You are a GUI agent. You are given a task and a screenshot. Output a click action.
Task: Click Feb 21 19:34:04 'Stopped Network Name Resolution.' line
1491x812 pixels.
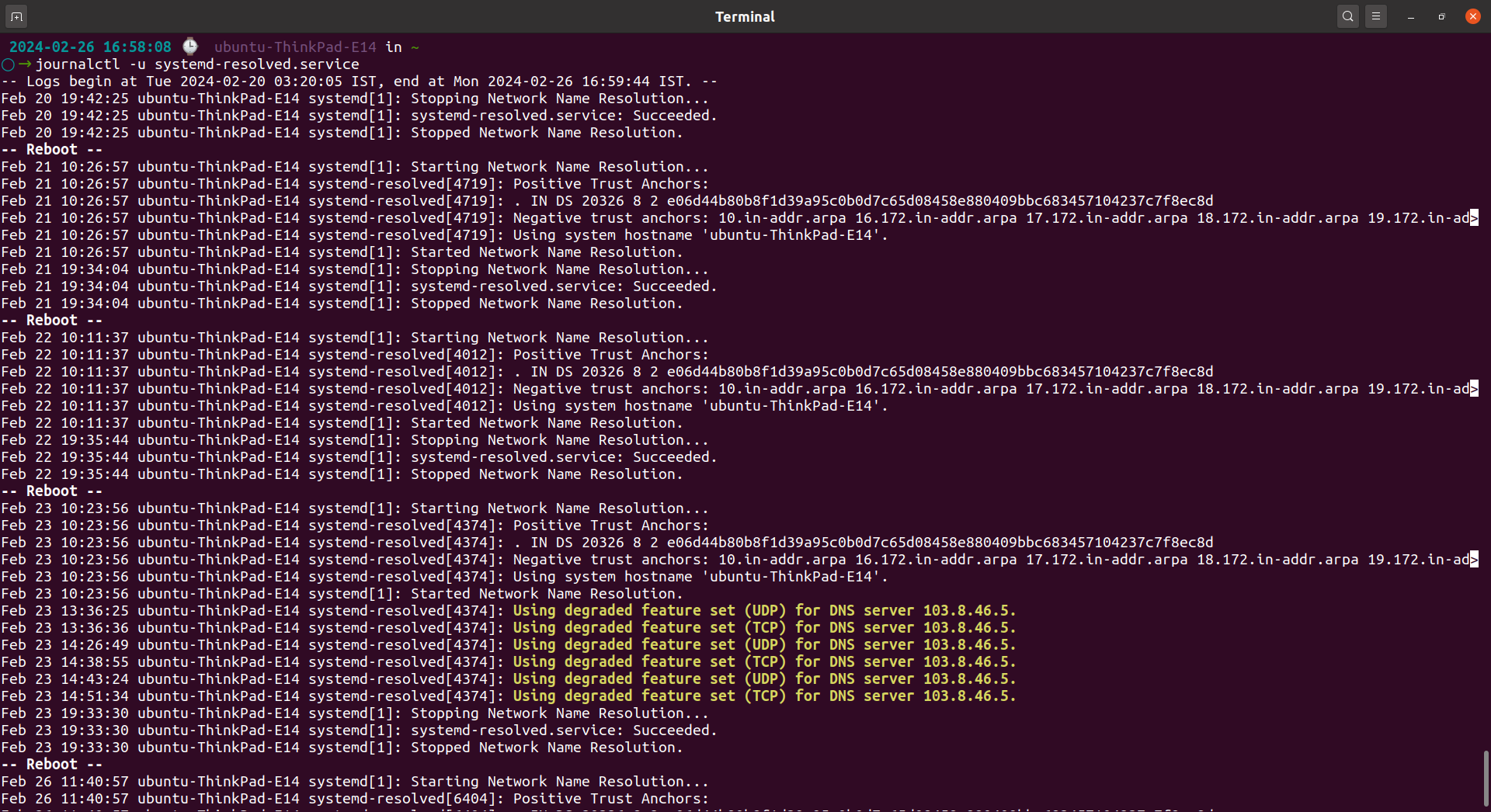[342, 304]
